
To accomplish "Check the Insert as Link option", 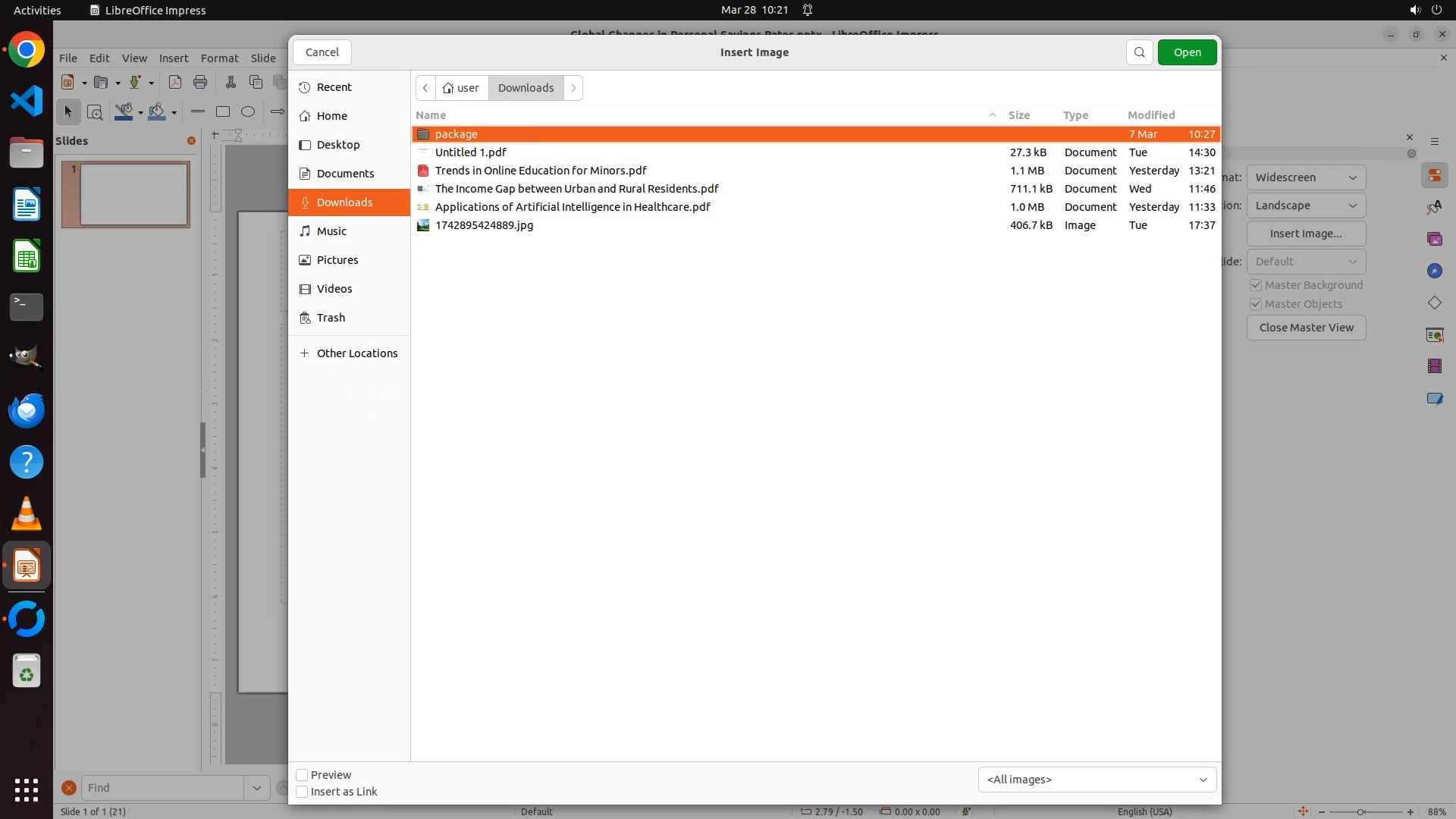I will pos(302,792).
